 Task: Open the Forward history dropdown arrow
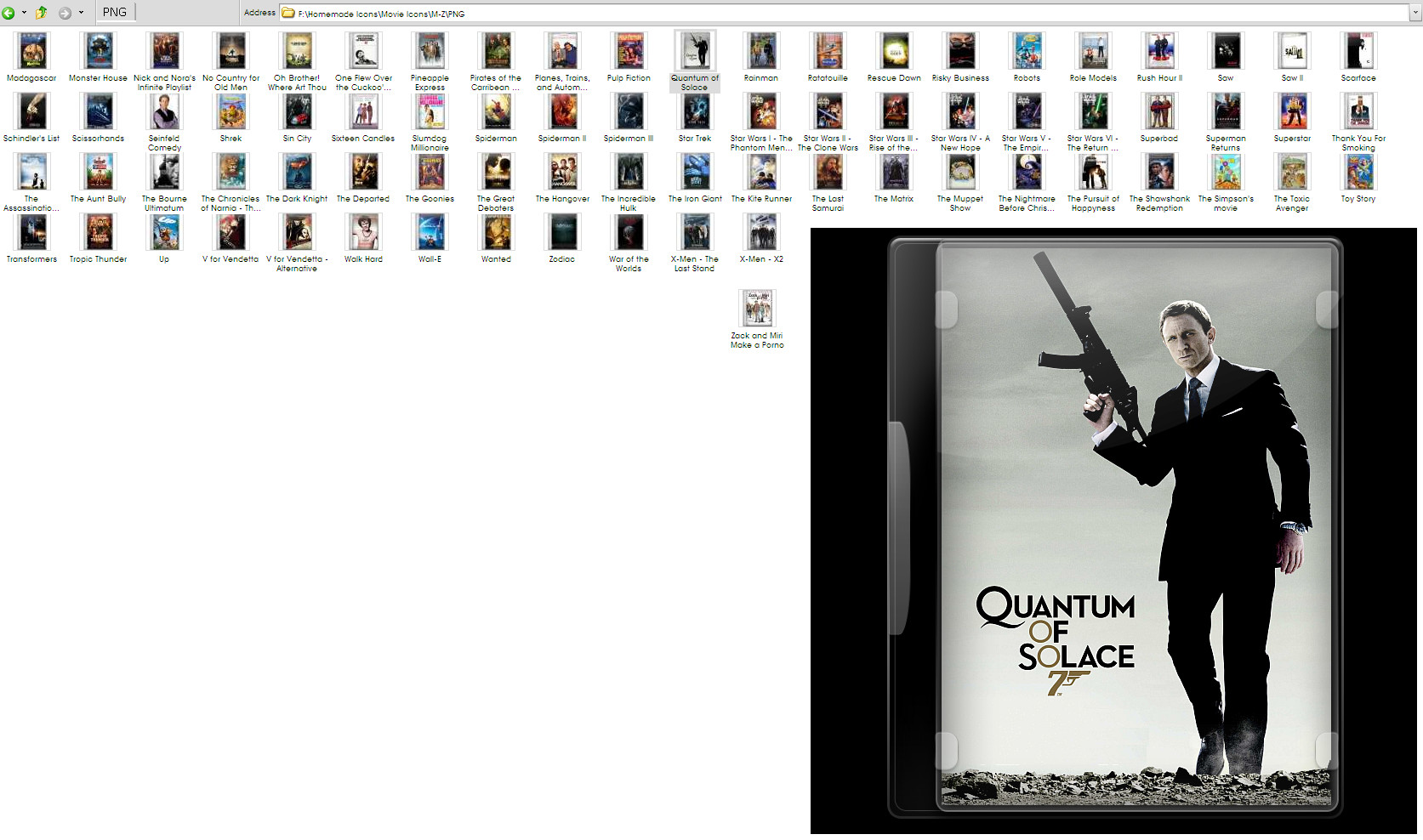(81, 13)
